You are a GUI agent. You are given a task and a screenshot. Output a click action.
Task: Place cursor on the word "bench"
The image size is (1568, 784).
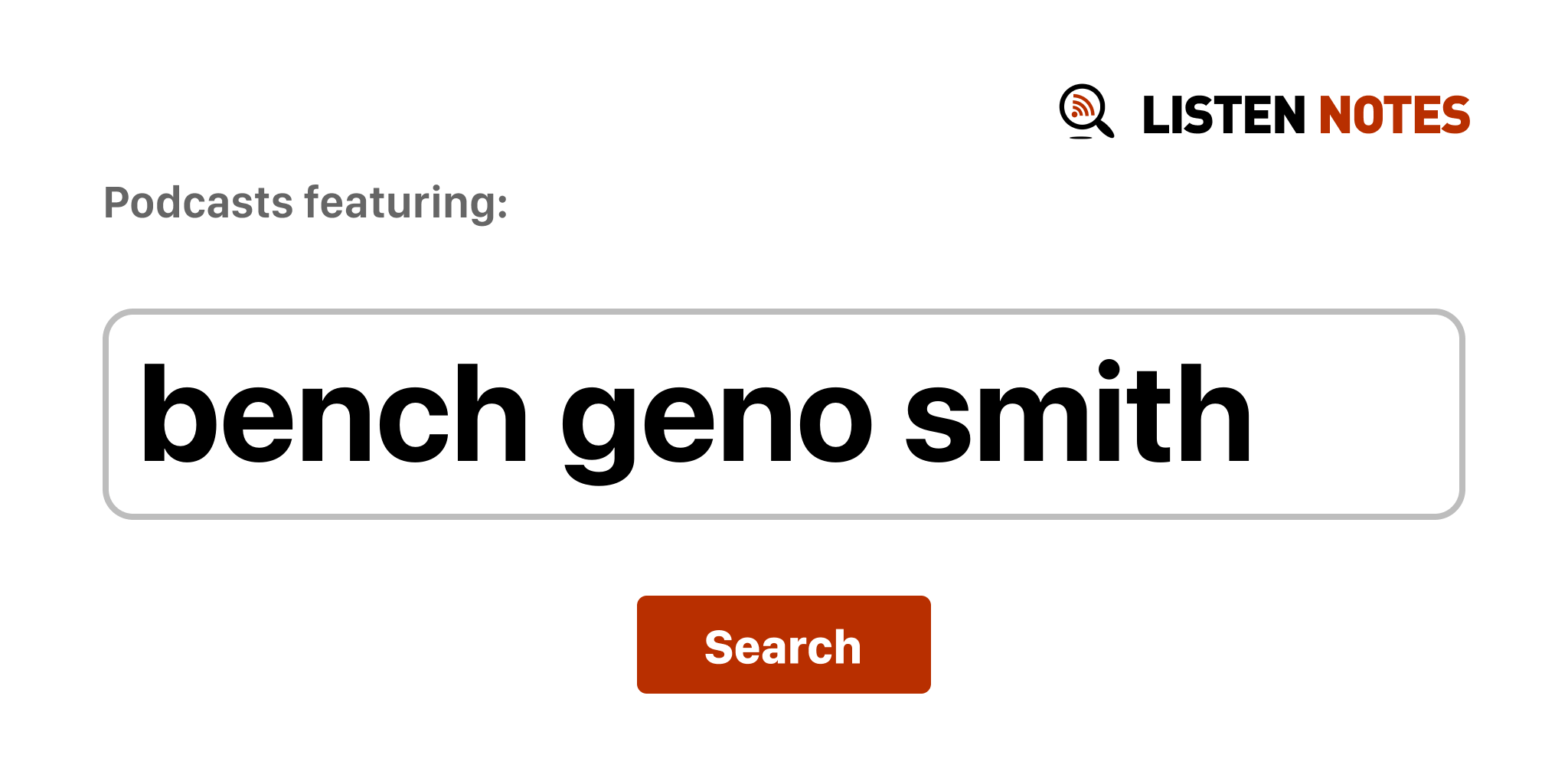pos(334,414)
